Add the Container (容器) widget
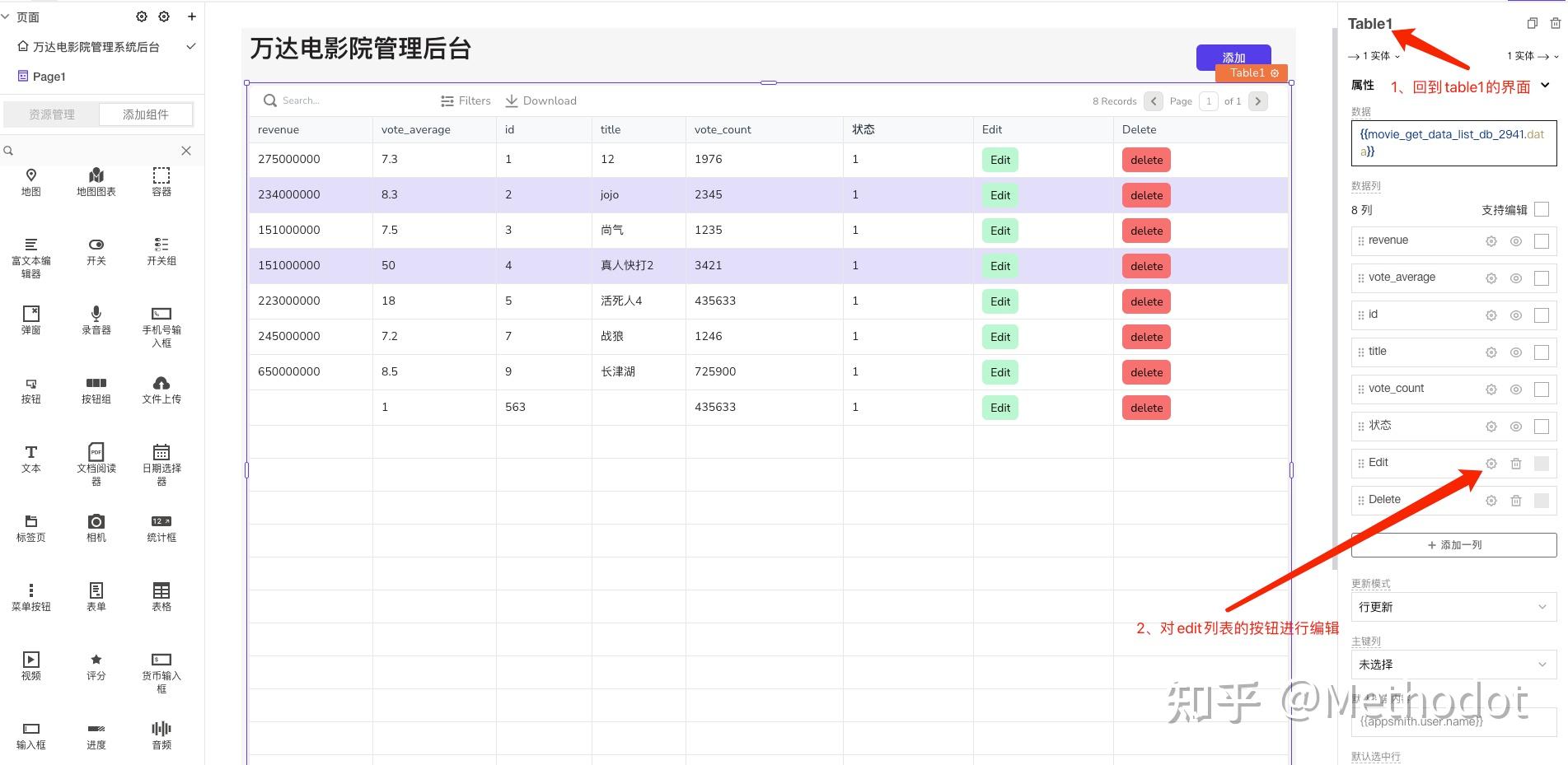Viewport: 1568px width, 765px height. point(161,182)
